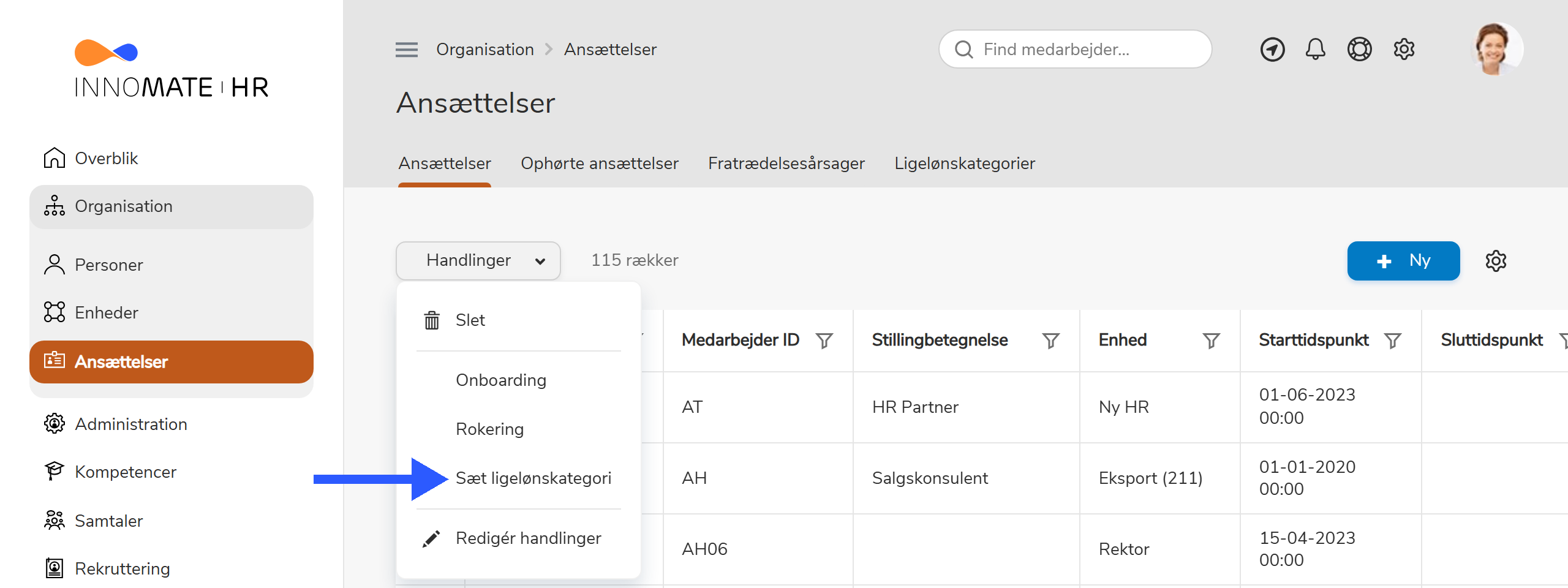Click the Organisation chart icon in sidebar
Screen dimensions: 1568x588
(55, 206)
